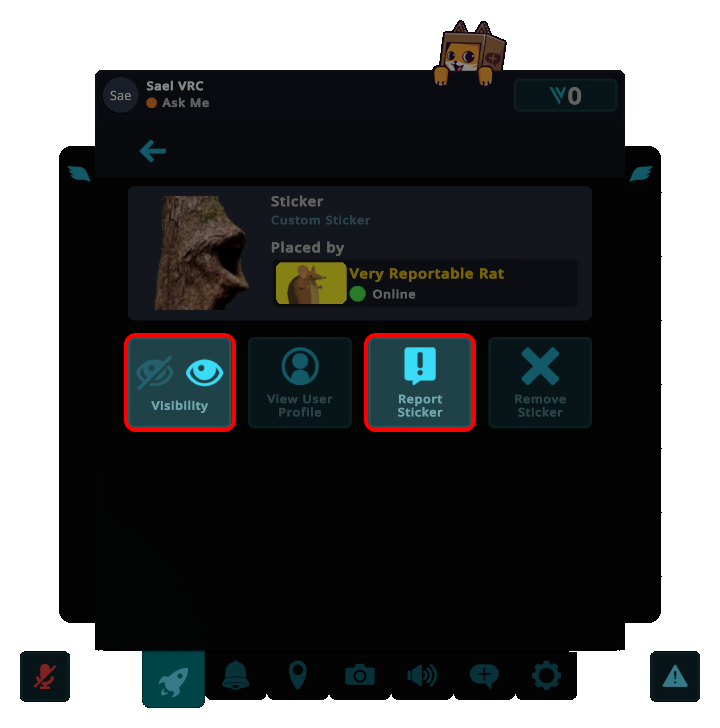Select Very Reportable Rat user entry
This screenshot has width=720, height=728.
[x=426, y=283]
